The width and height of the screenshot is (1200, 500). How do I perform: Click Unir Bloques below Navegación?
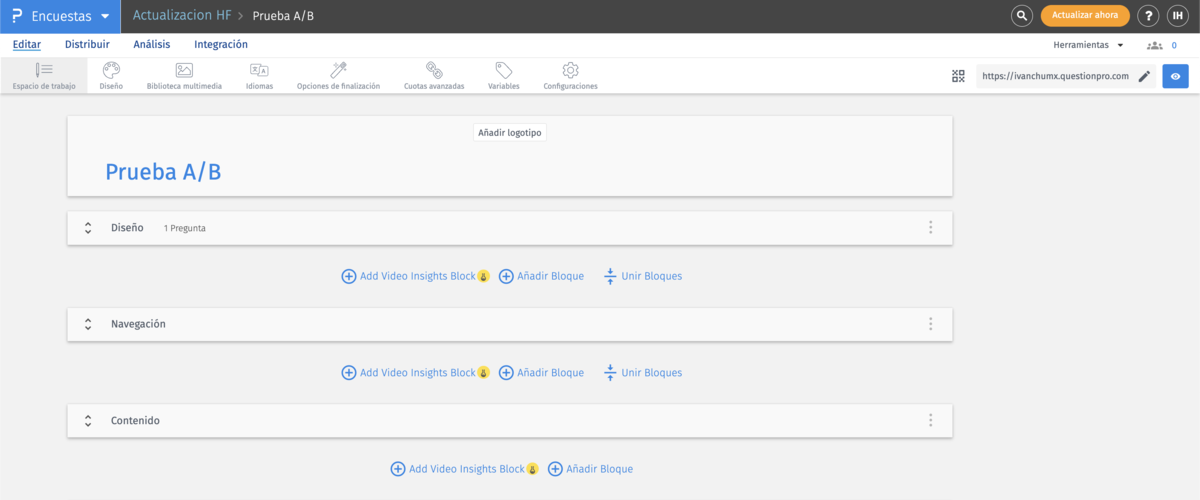pyautogui.click(x=643, y=373)
